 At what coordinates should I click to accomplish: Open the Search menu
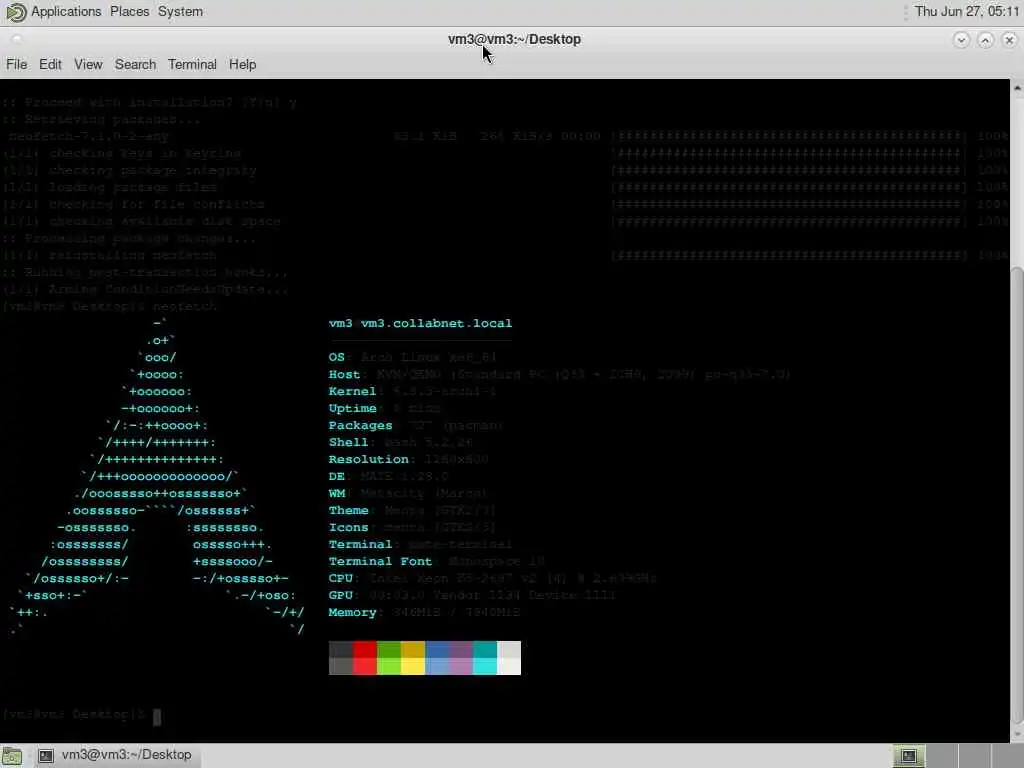click(x=135, y=64)
